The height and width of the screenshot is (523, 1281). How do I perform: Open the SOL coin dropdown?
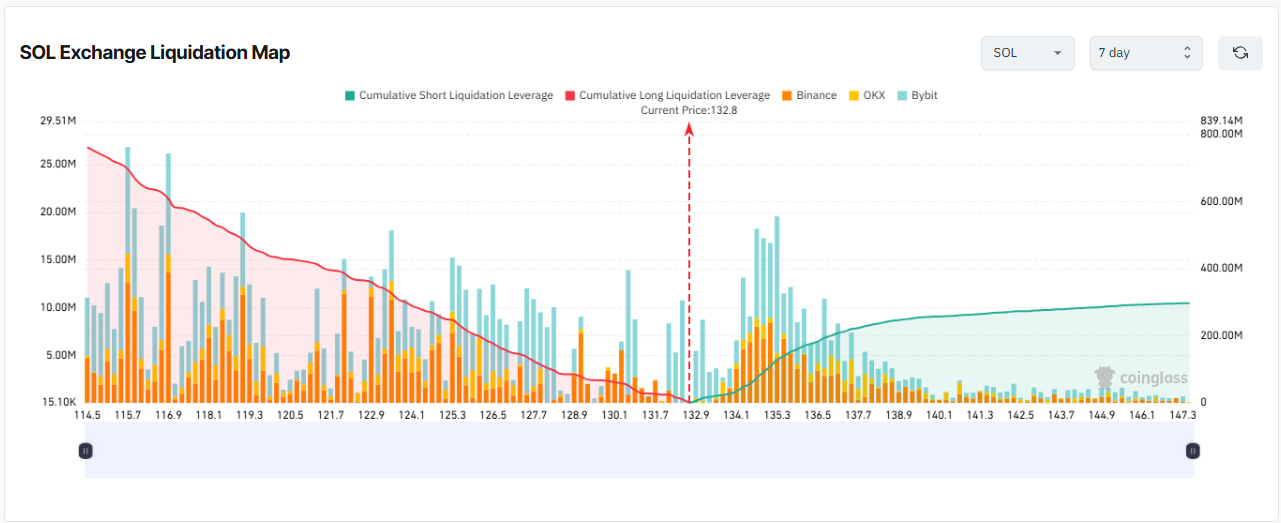point(1028,53)
